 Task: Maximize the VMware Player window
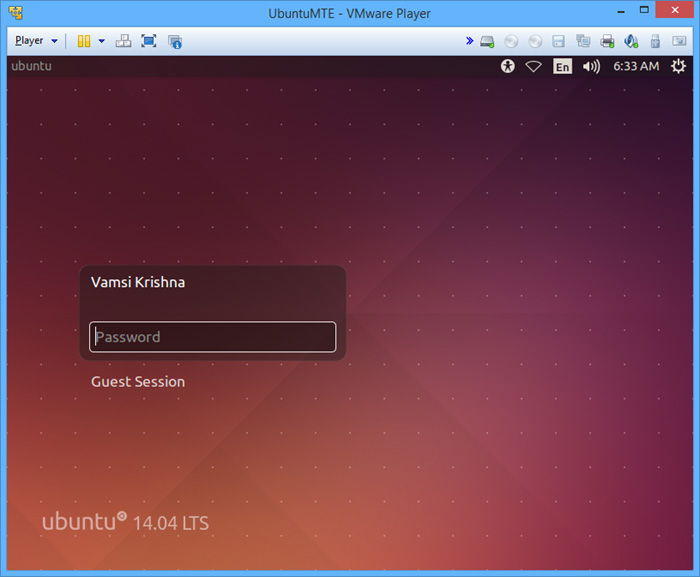[x=644, y=10]
